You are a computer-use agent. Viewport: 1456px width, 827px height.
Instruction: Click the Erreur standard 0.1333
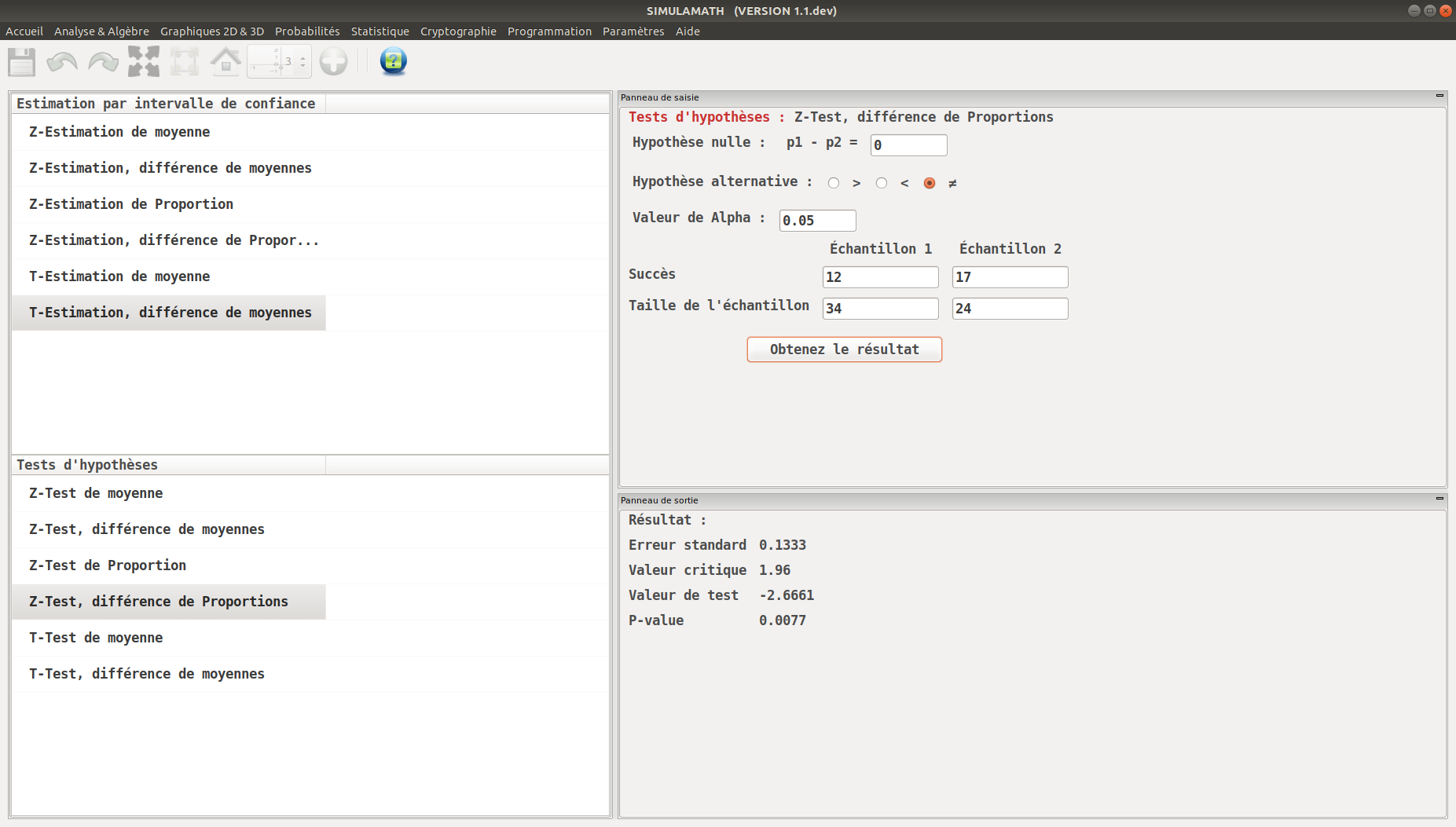point(782,545)
